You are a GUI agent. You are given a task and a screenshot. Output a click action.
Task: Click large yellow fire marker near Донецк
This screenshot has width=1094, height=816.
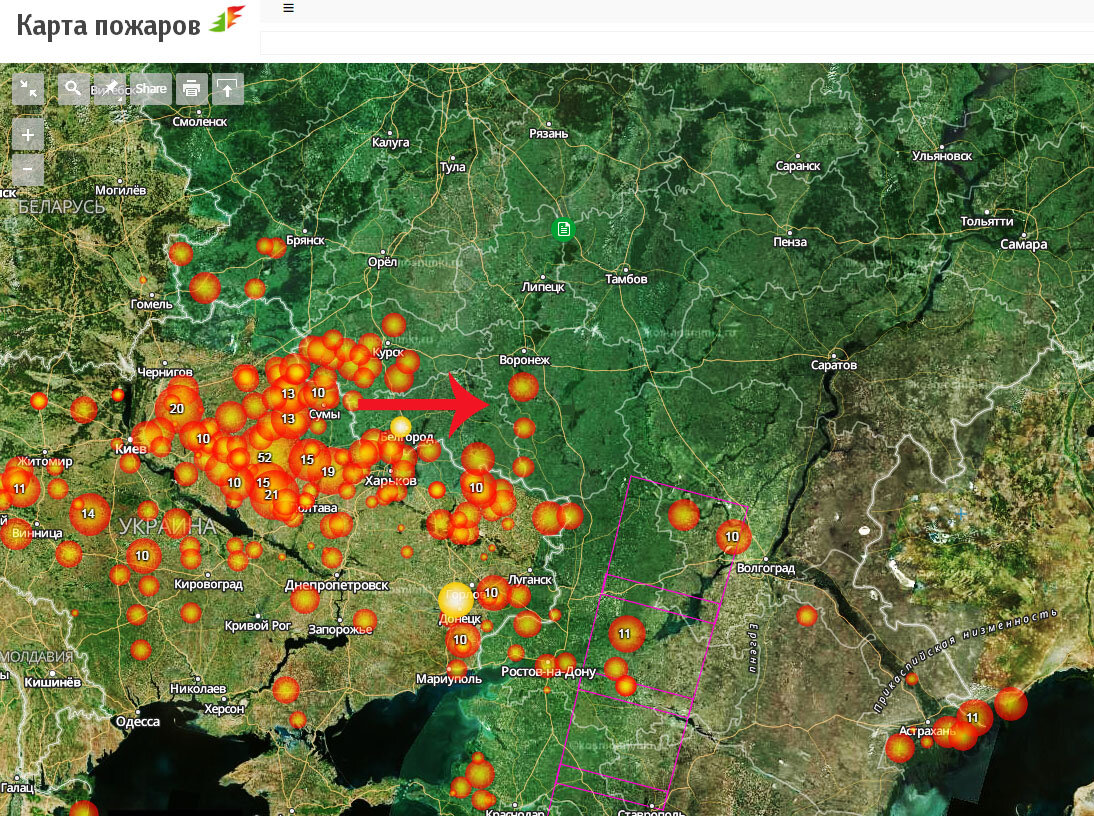[x=456, y=599]
